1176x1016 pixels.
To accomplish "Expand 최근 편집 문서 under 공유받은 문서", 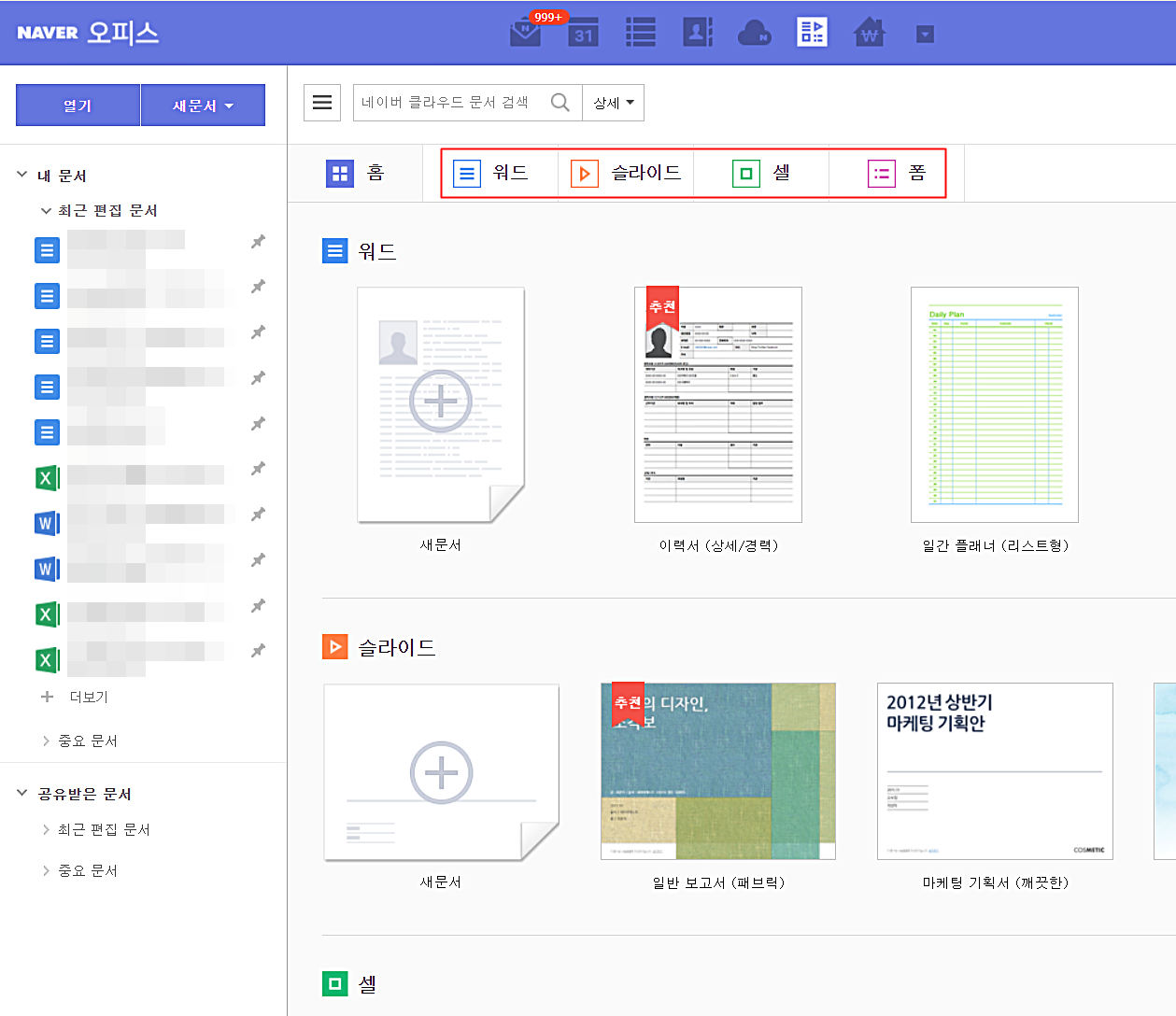I will pos(46,829).
